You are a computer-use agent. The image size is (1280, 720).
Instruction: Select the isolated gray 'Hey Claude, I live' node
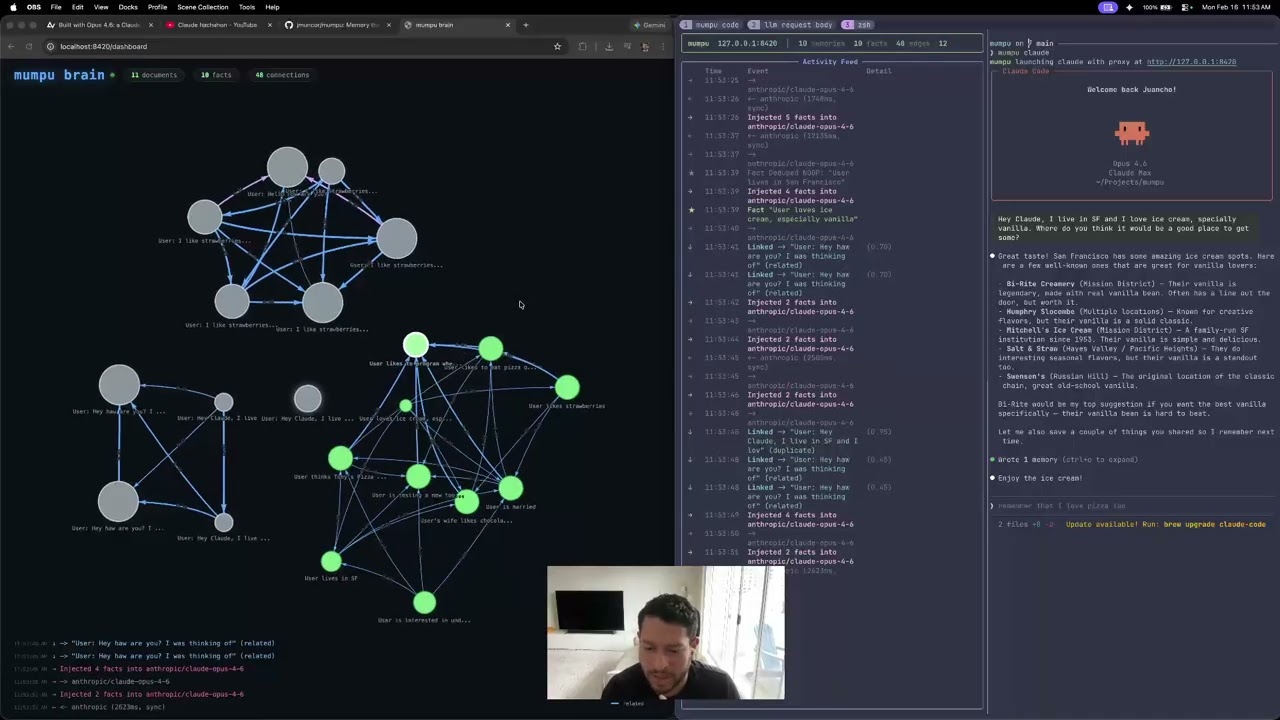point(308,399)
